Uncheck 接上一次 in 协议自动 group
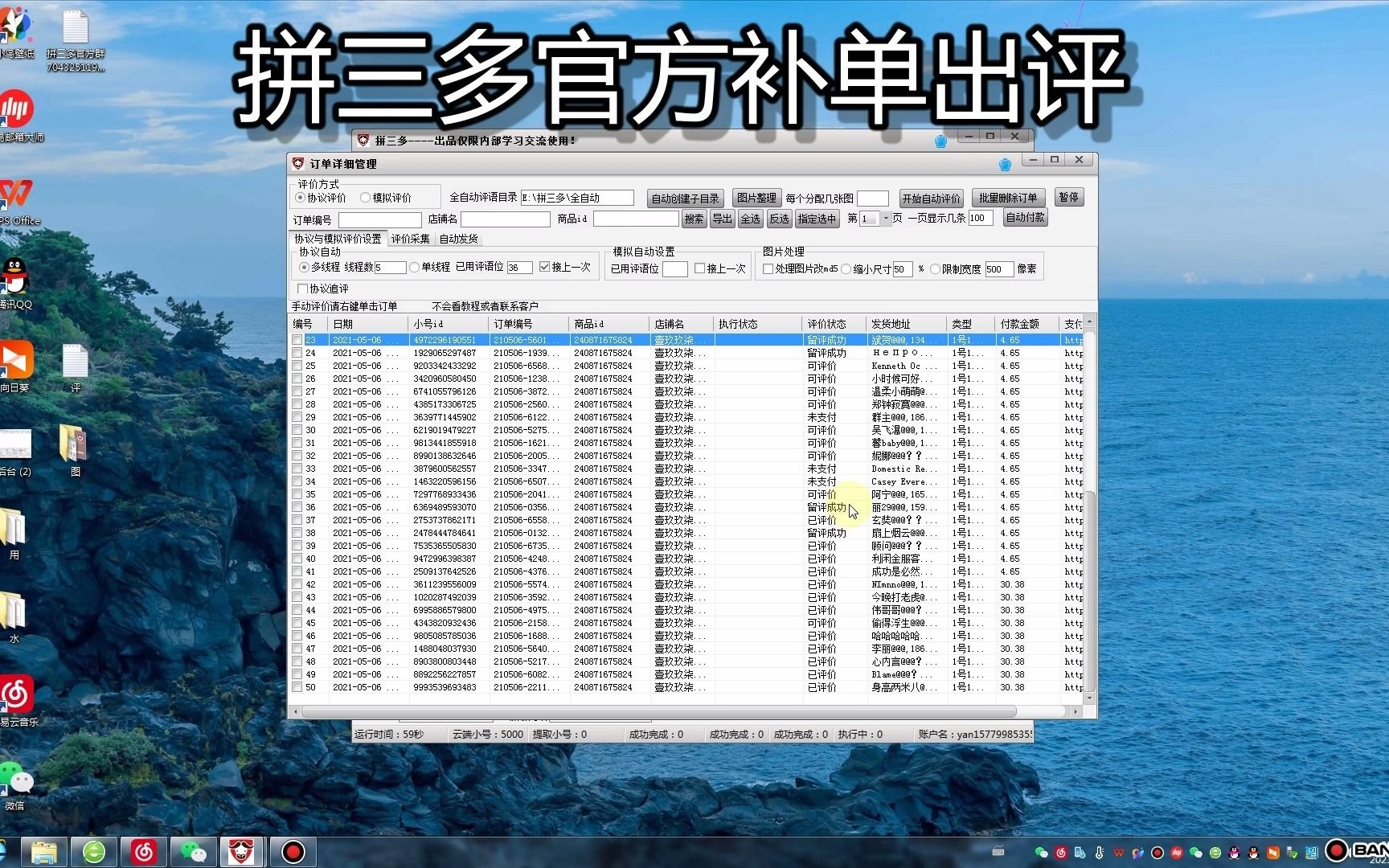 [565, 267]
